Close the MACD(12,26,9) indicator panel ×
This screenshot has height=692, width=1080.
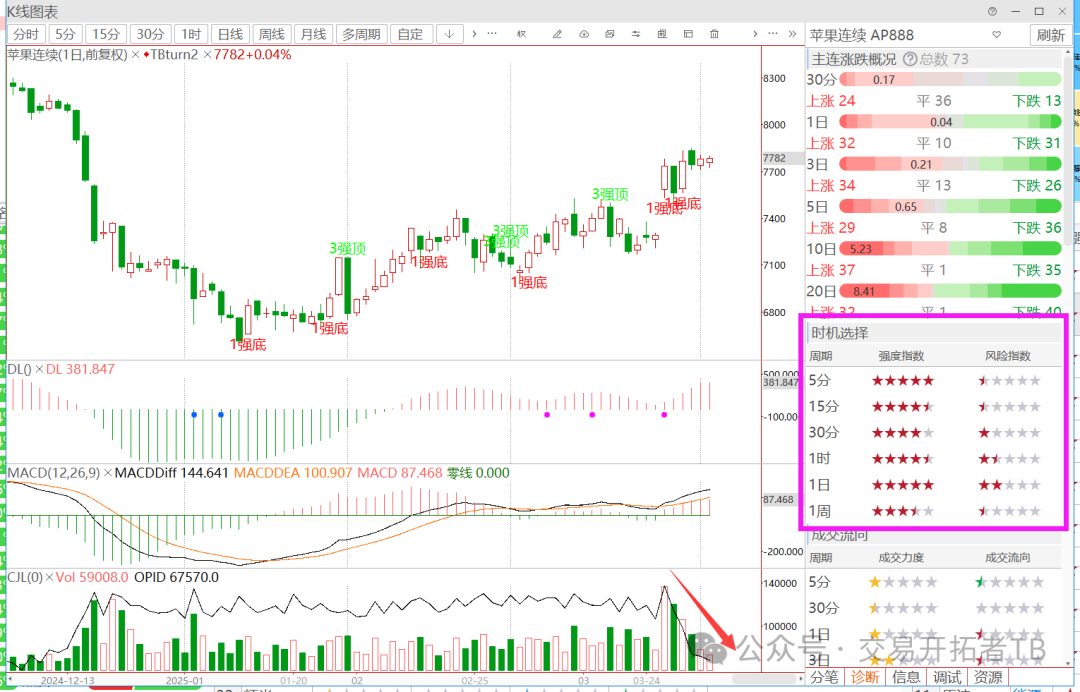(x=107, y=474)
